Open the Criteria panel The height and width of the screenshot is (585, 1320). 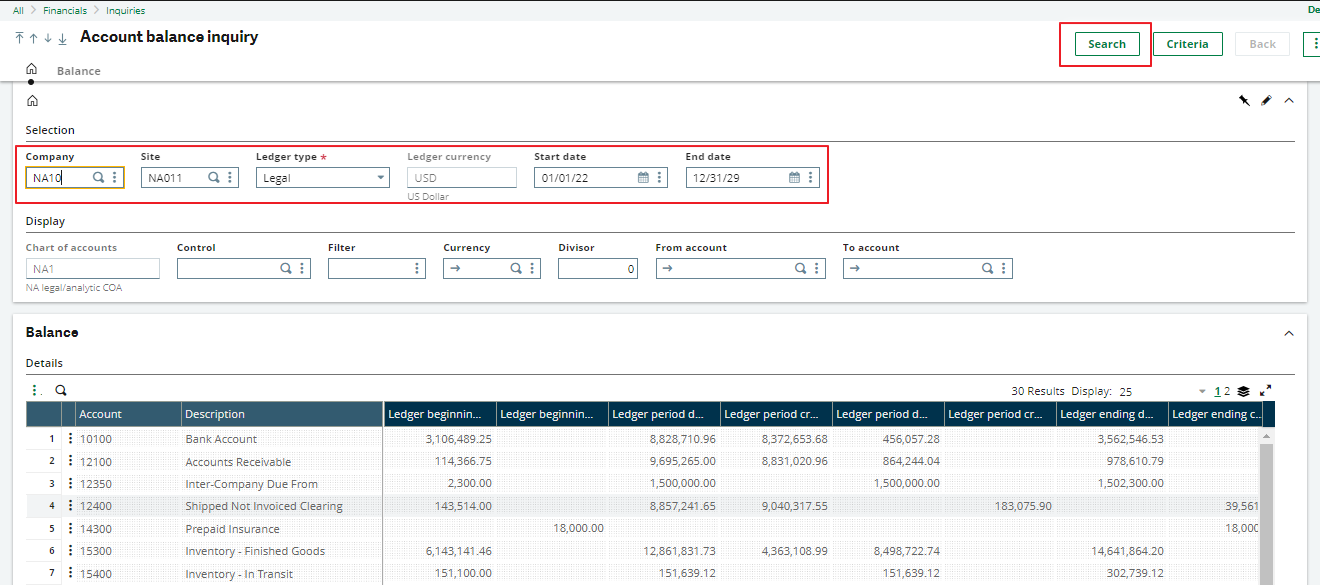[x=1188, y=44]
